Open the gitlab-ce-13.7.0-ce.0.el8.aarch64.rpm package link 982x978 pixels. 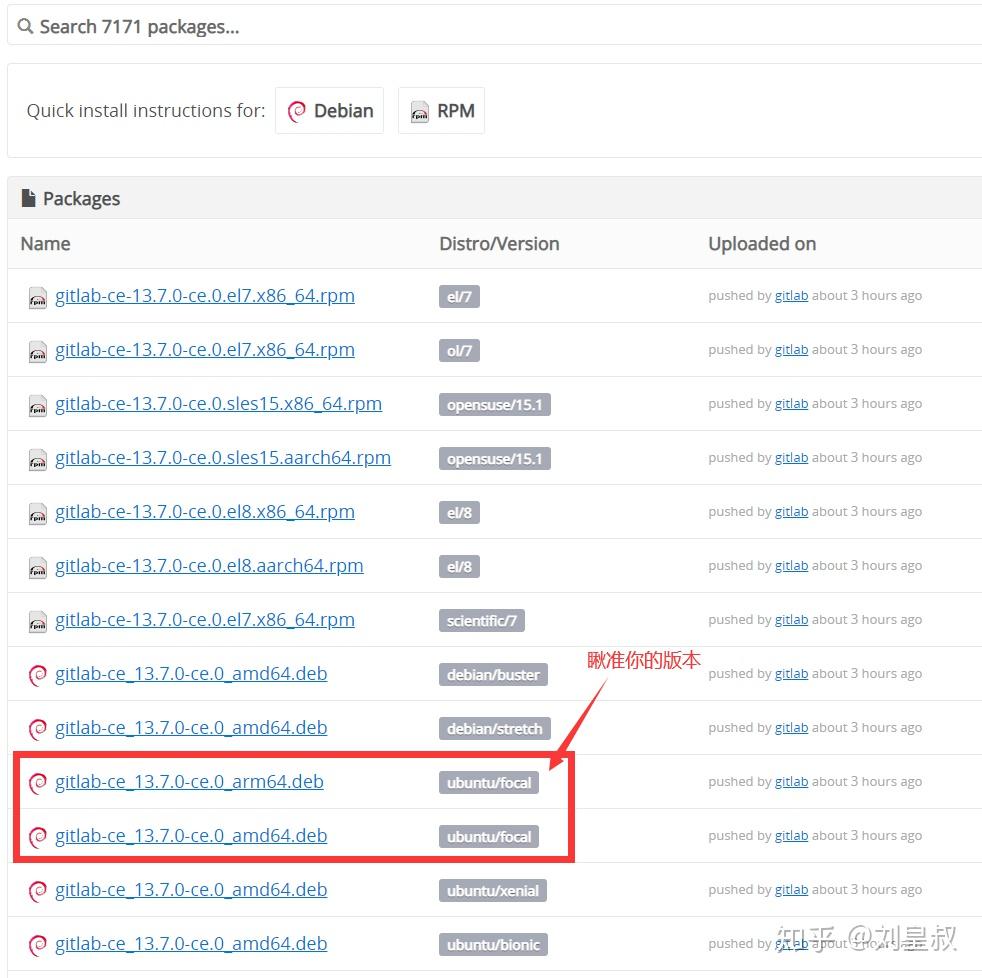click(x=210, y=566)
